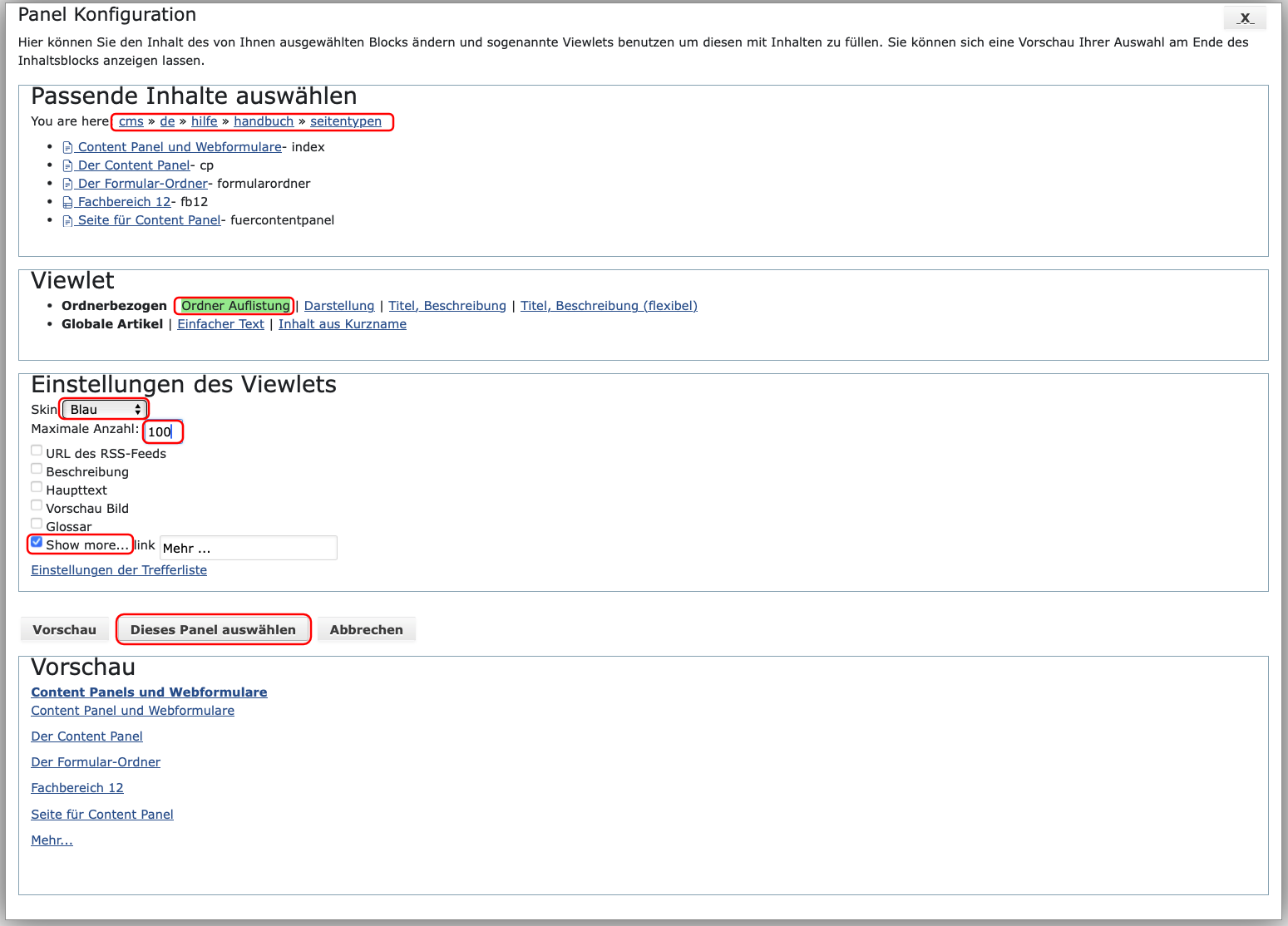
Task: Select the Einfacher Text viewlet
Action: [220, 324]
